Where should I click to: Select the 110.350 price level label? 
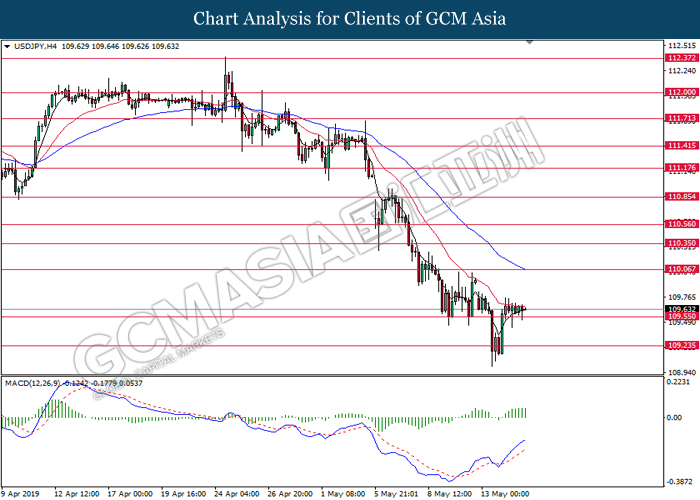[x=681, y=243]
